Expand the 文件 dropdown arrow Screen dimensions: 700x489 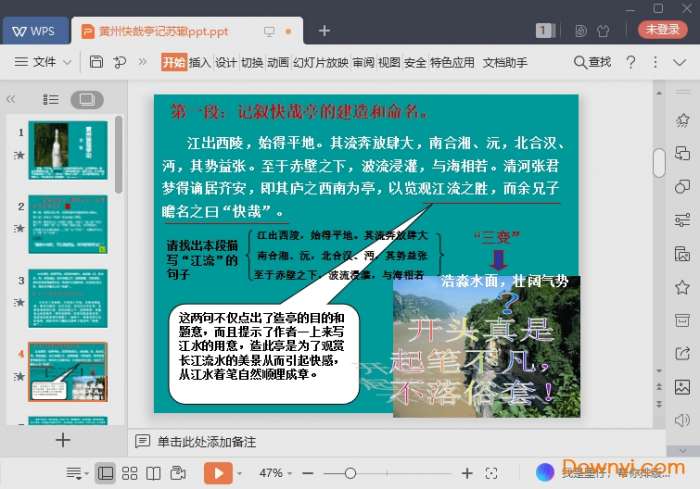(x=67, y=62)
